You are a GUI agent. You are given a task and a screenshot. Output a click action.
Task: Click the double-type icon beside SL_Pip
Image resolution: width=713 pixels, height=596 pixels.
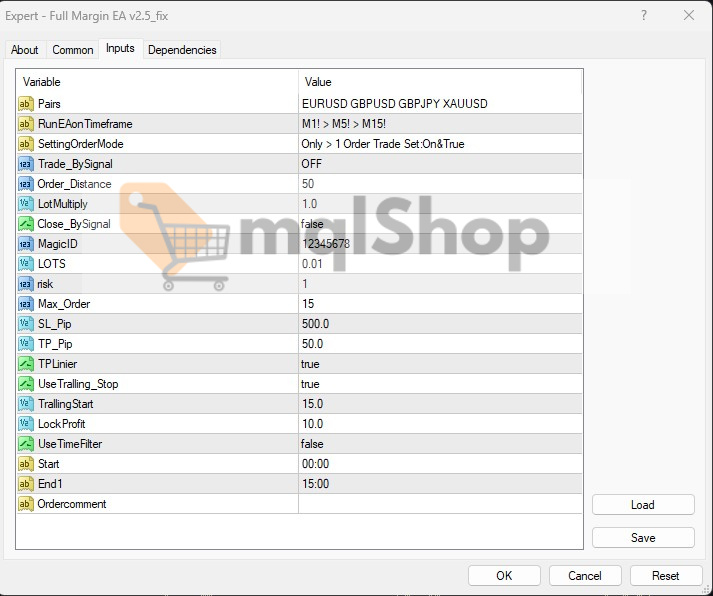click(26, 324)
